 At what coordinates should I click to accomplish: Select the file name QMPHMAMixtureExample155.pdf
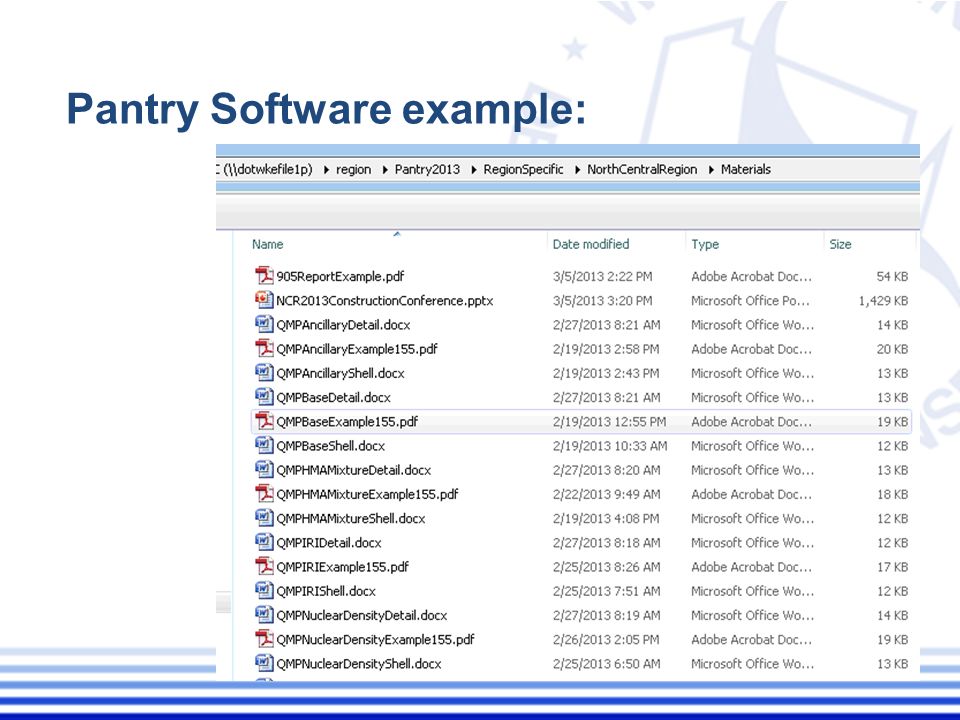click(x=367, y=494)
